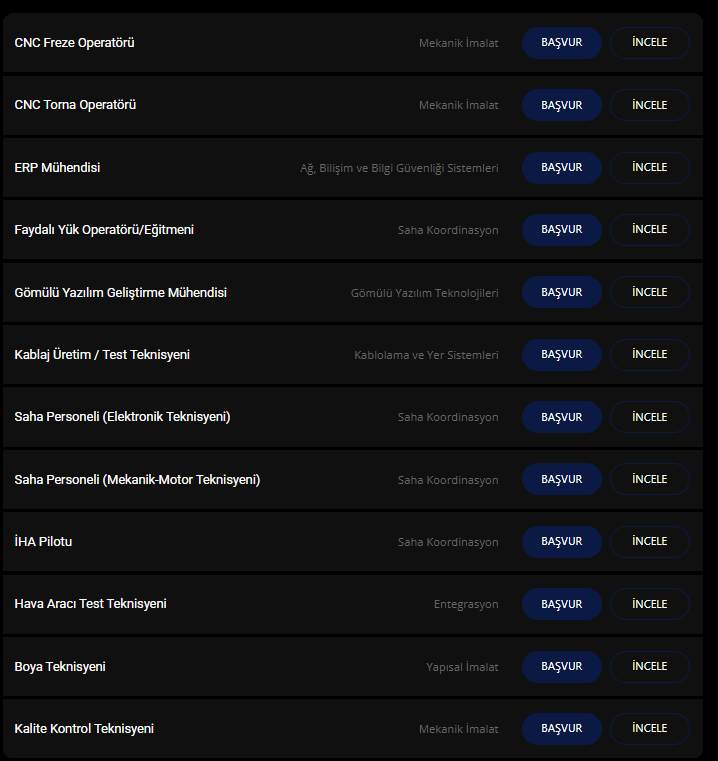Screen dimensions: 718x761
Task: Open İNCELE for Faydalı Yük Operatörü/Eğitmeni
Action: (650, 230)
